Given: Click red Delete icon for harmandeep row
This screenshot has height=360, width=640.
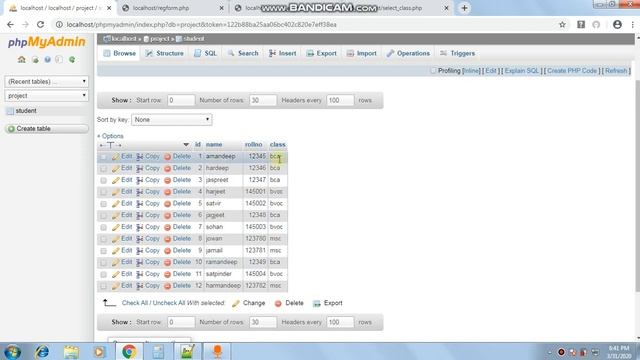Looking at the screenshot, I should [167, 286].
